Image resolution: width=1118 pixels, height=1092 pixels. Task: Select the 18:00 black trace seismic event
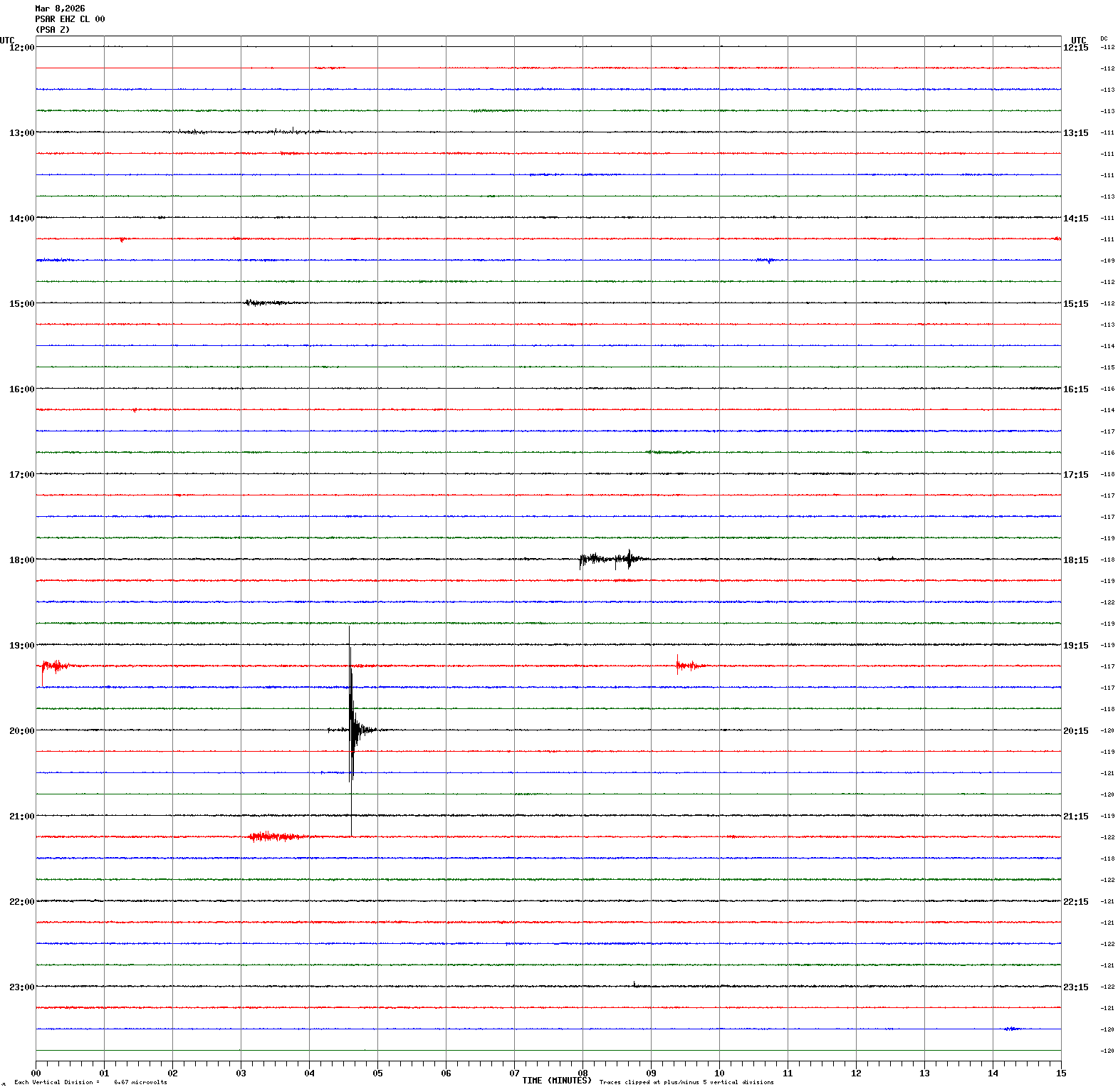(612, 560)
